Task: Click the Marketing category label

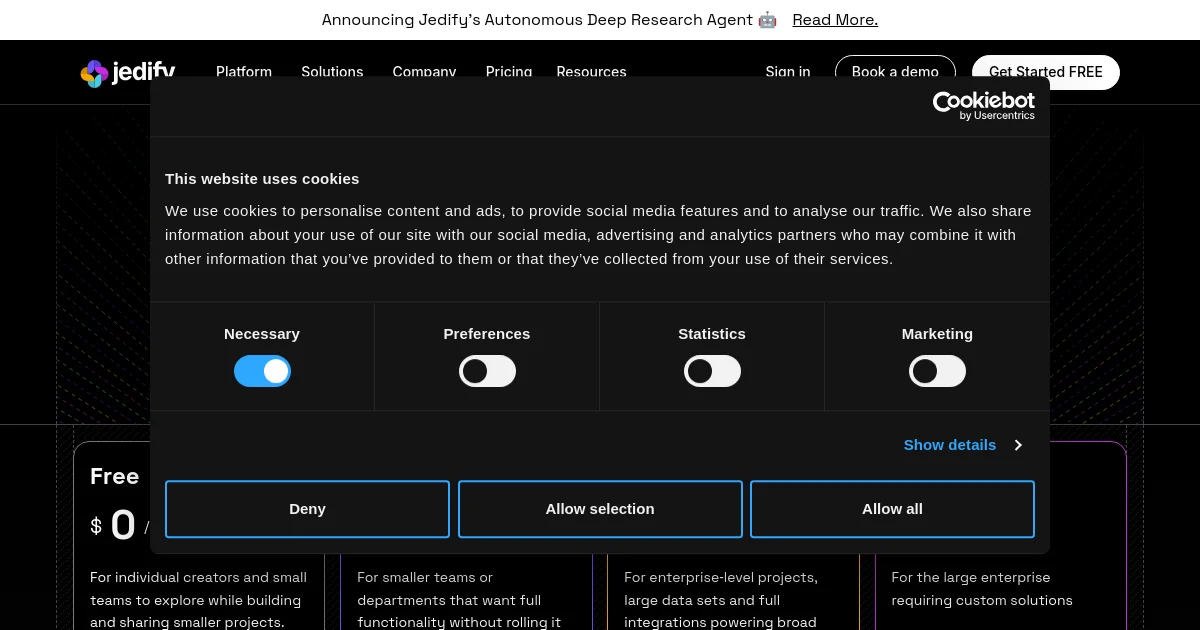Action: [x=937, y=334]
